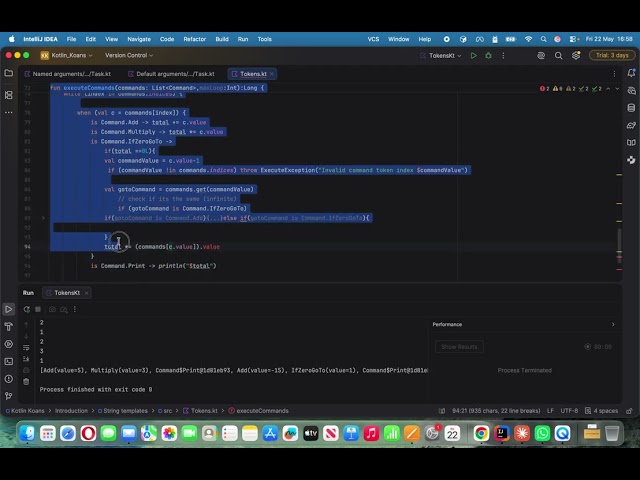Jump to next highlighted error arrow
The width and height of the screenshot is (640, 480).
617,89
